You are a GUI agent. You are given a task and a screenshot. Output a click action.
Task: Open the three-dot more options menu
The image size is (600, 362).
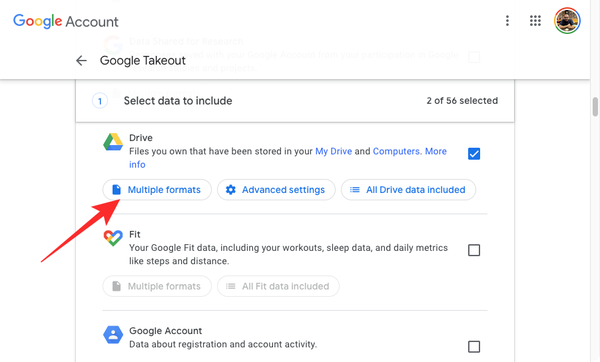coord(507,21)
